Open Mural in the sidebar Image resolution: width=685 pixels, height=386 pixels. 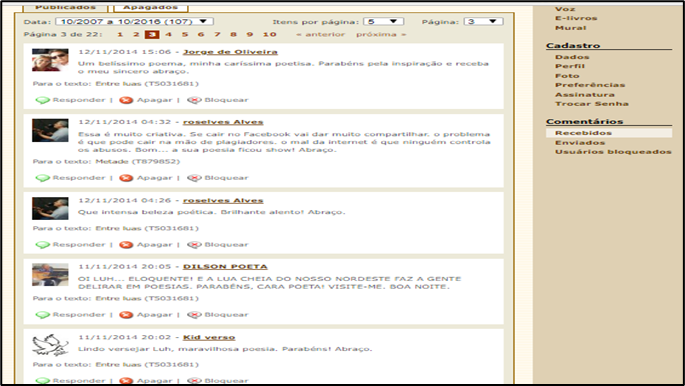point(571,28)
